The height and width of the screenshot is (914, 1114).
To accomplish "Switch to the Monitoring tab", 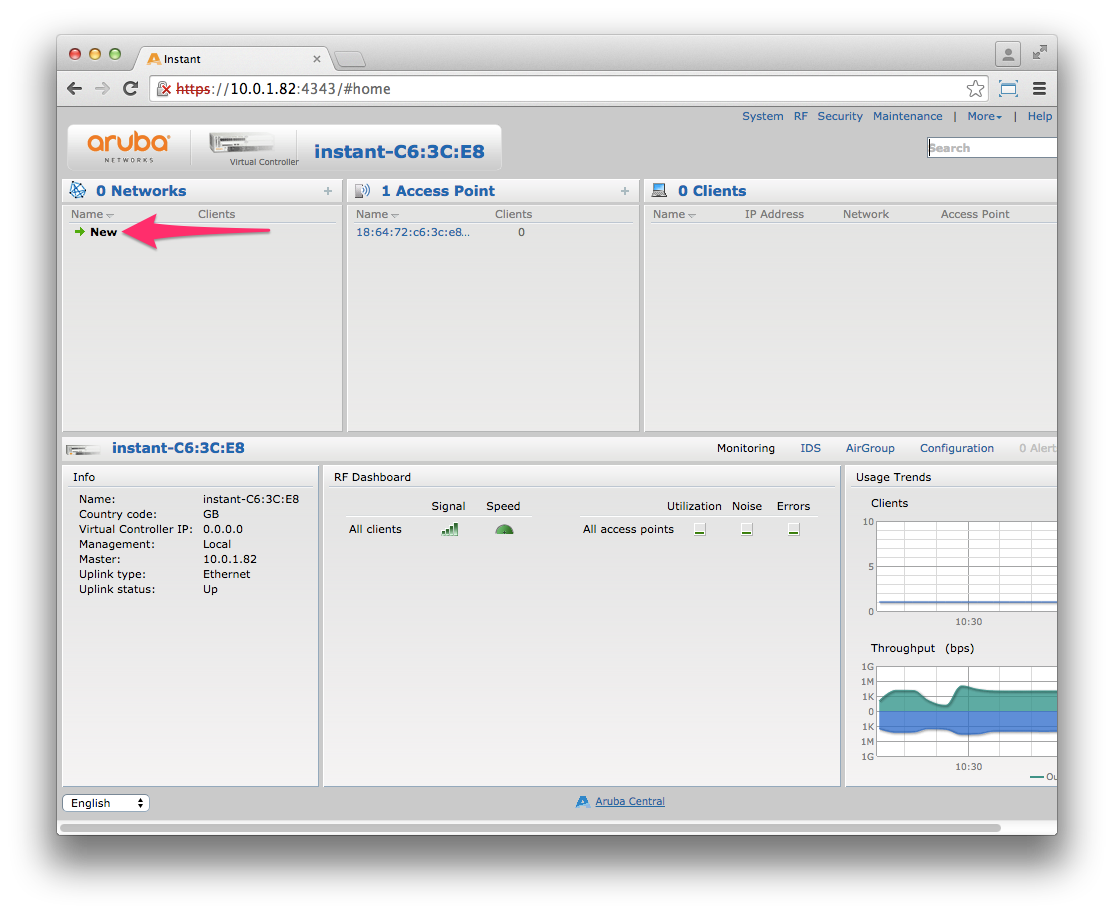I will pyautogui.click(x=745, y=448).
